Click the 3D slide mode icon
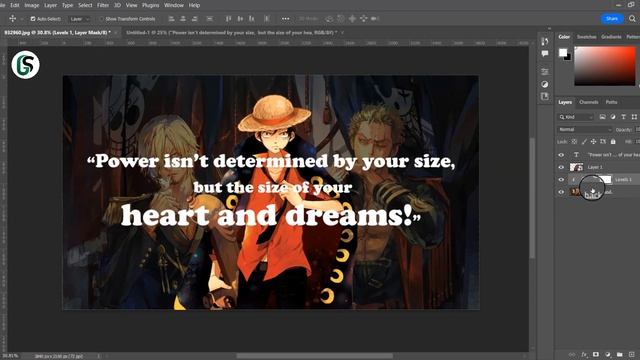The image size is (640, 360). coord(363,19)
